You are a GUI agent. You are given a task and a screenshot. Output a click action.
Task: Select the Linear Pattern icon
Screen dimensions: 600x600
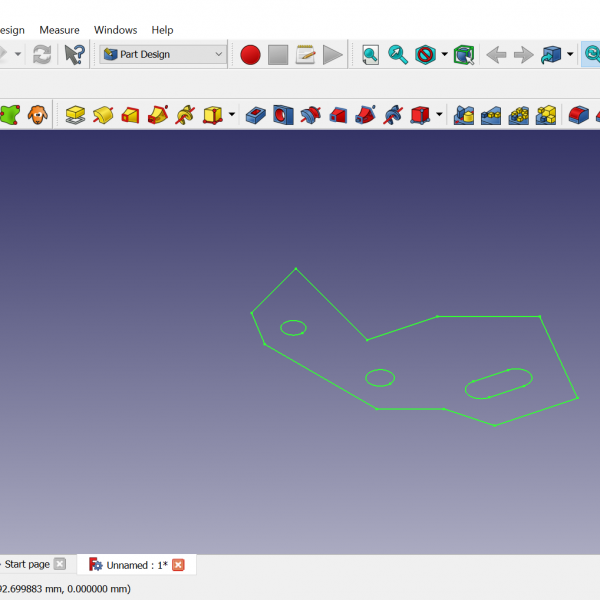tap(491, 115)
